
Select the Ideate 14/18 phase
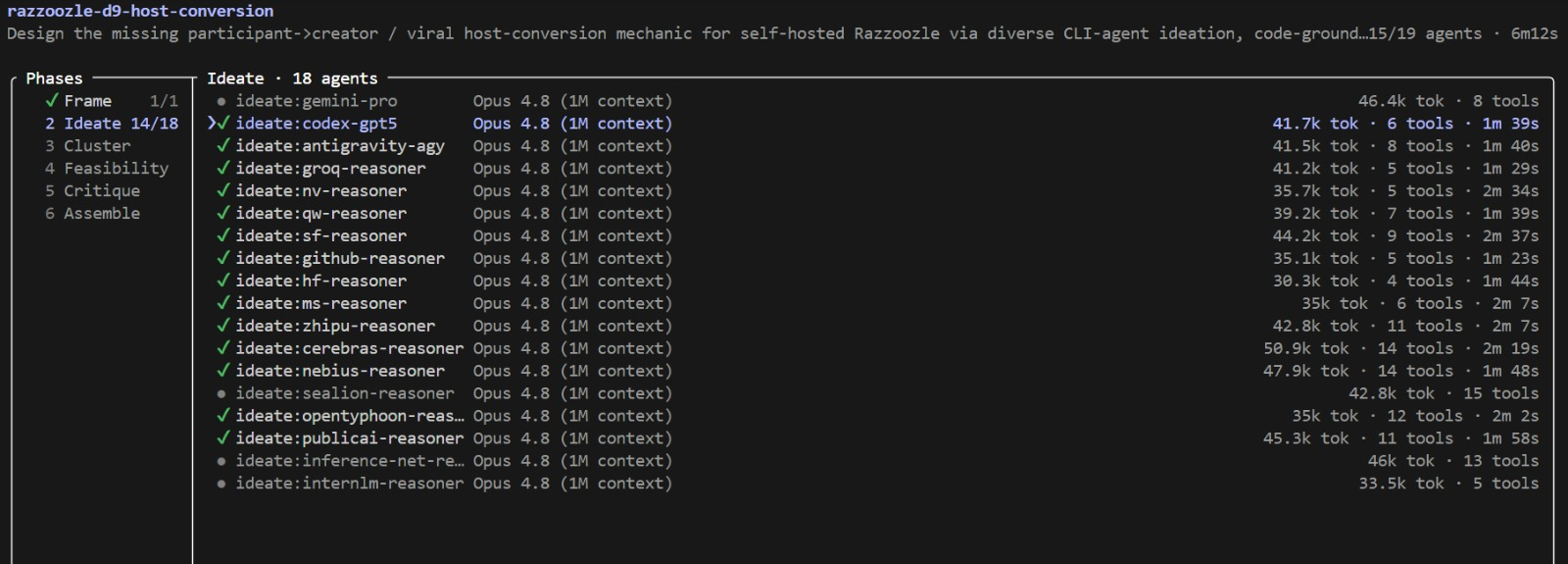(x=112, y=124)
